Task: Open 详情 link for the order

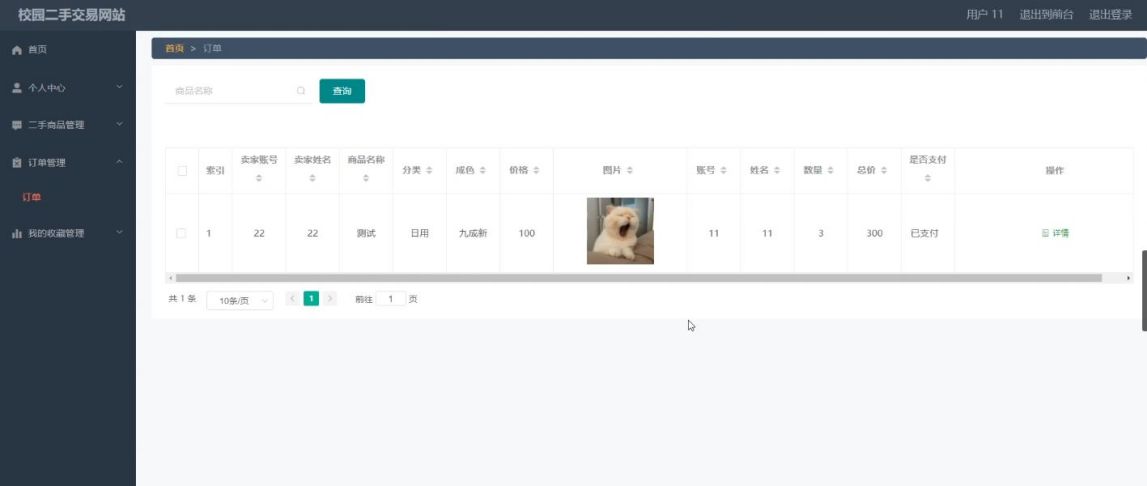Action: [x=1055, y=233]
